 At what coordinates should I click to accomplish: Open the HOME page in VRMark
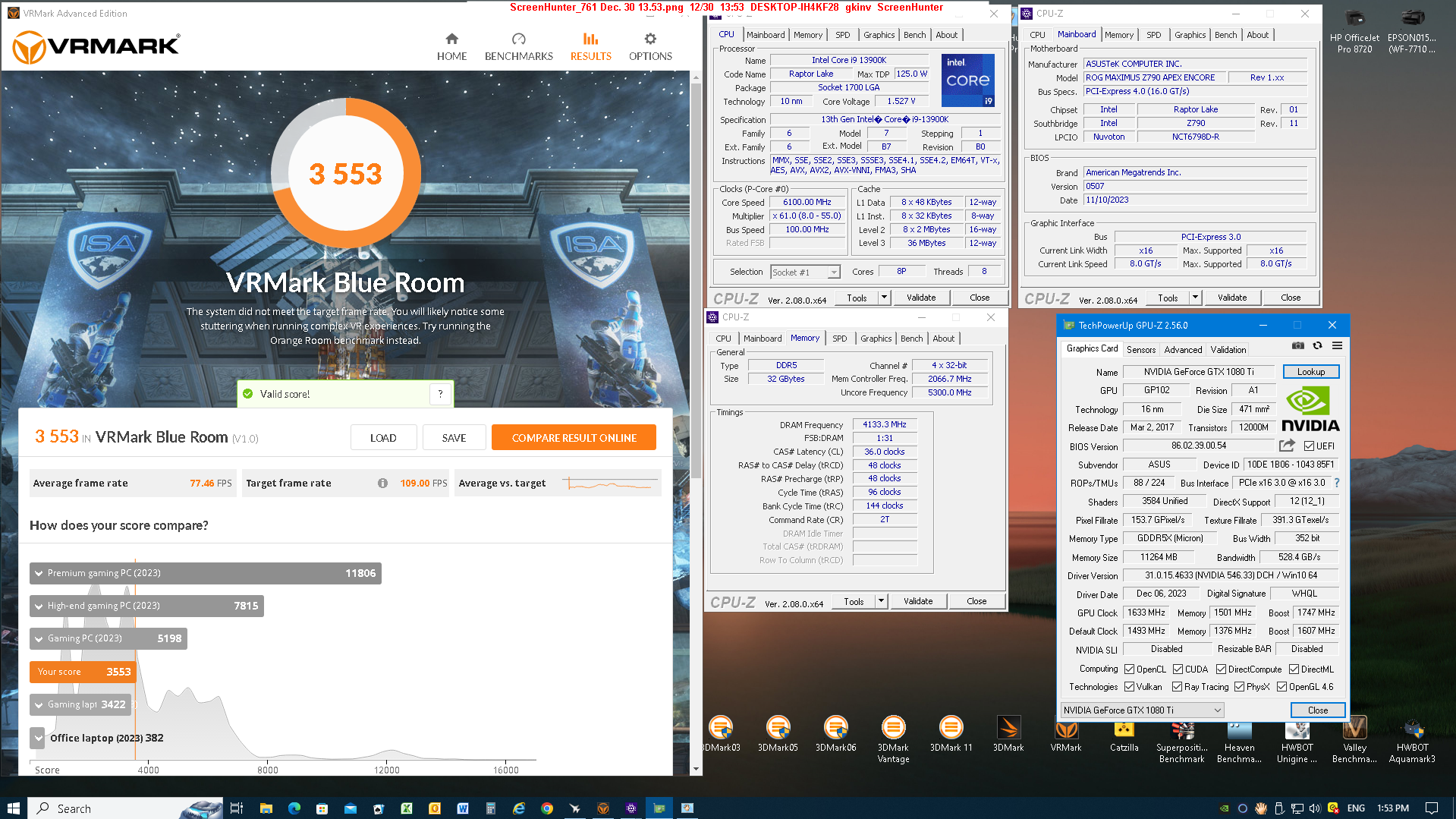tap(451, 47)
